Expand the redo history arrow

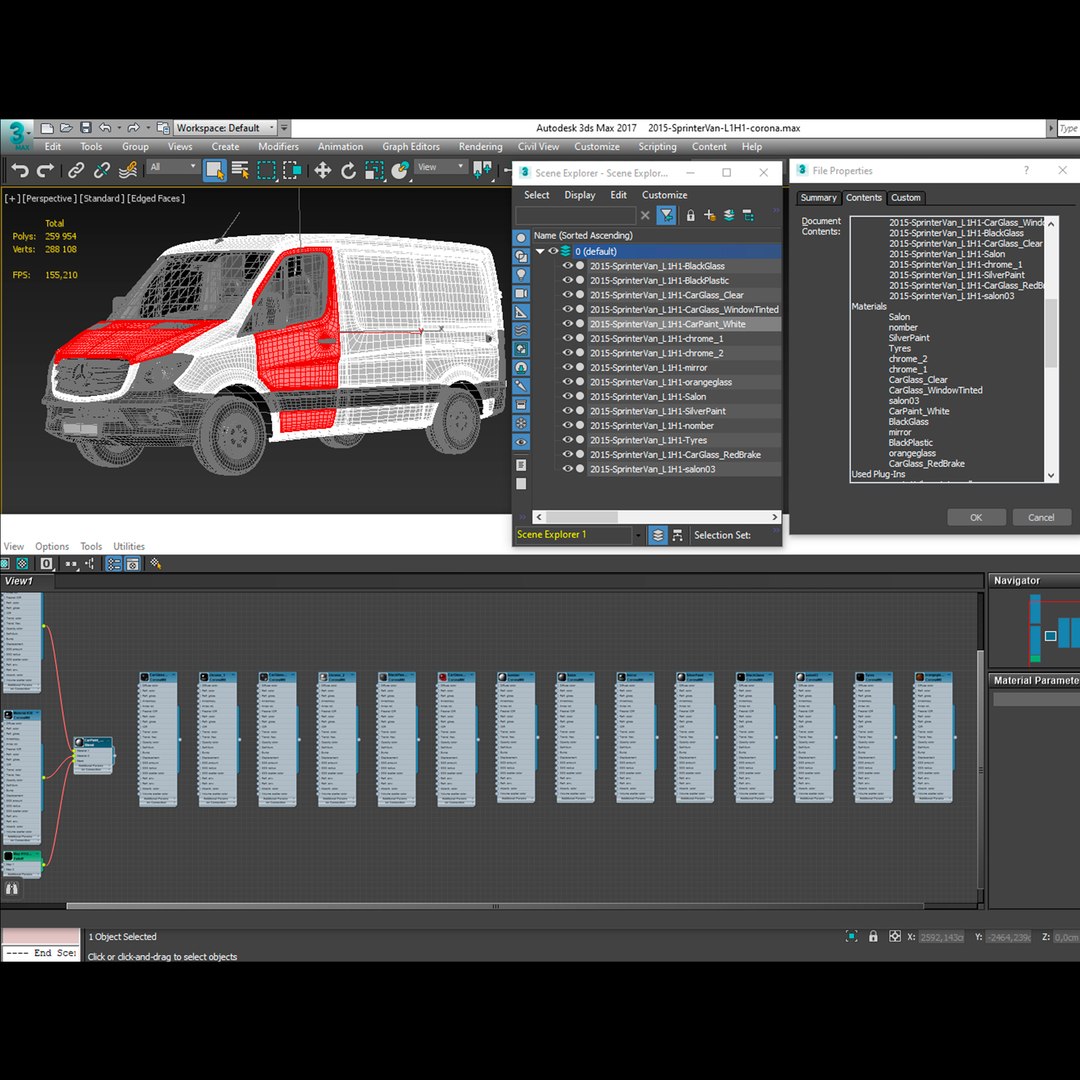(147, 128)
